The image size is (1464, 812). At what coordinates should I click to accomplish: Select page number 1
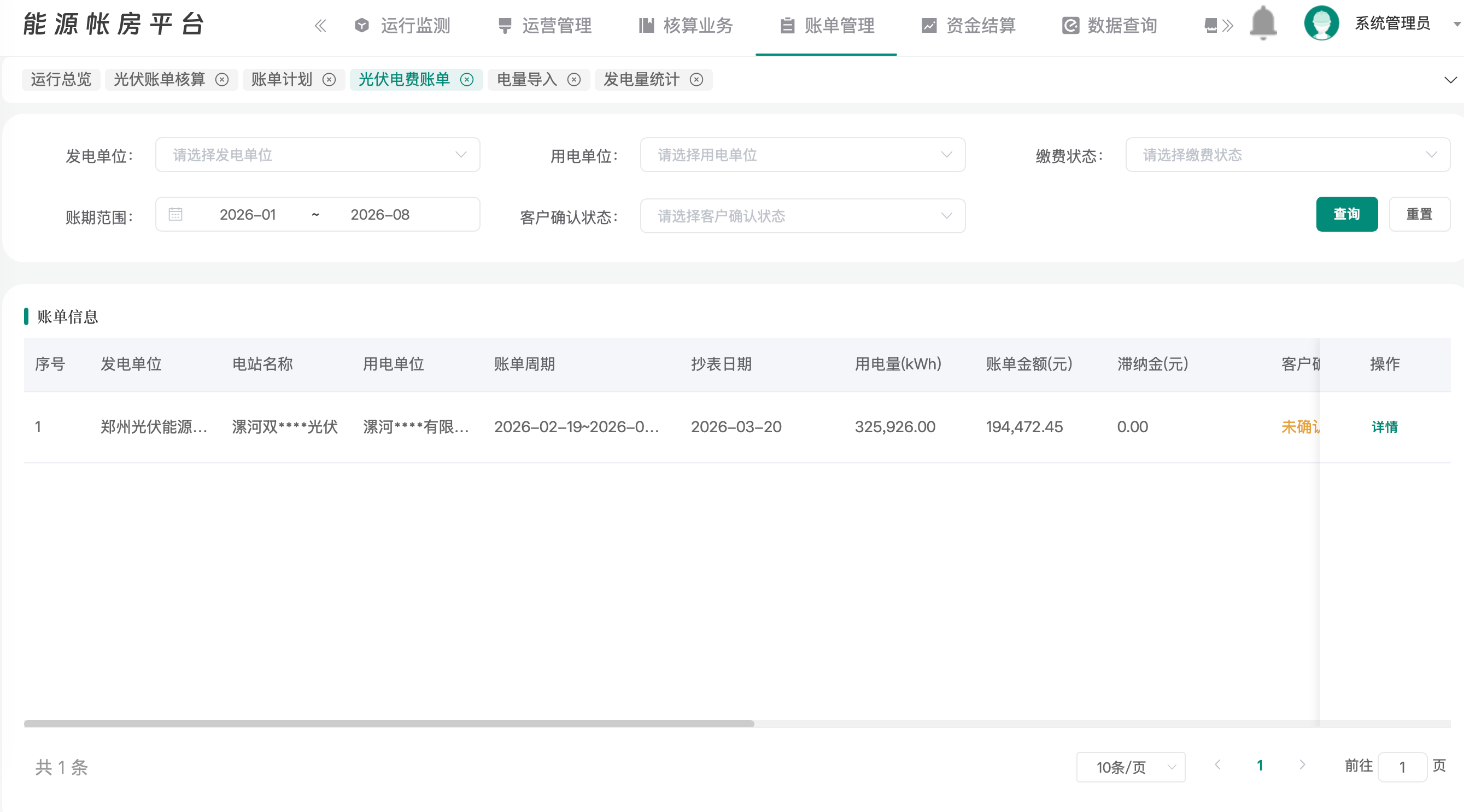pos(1260,766)
